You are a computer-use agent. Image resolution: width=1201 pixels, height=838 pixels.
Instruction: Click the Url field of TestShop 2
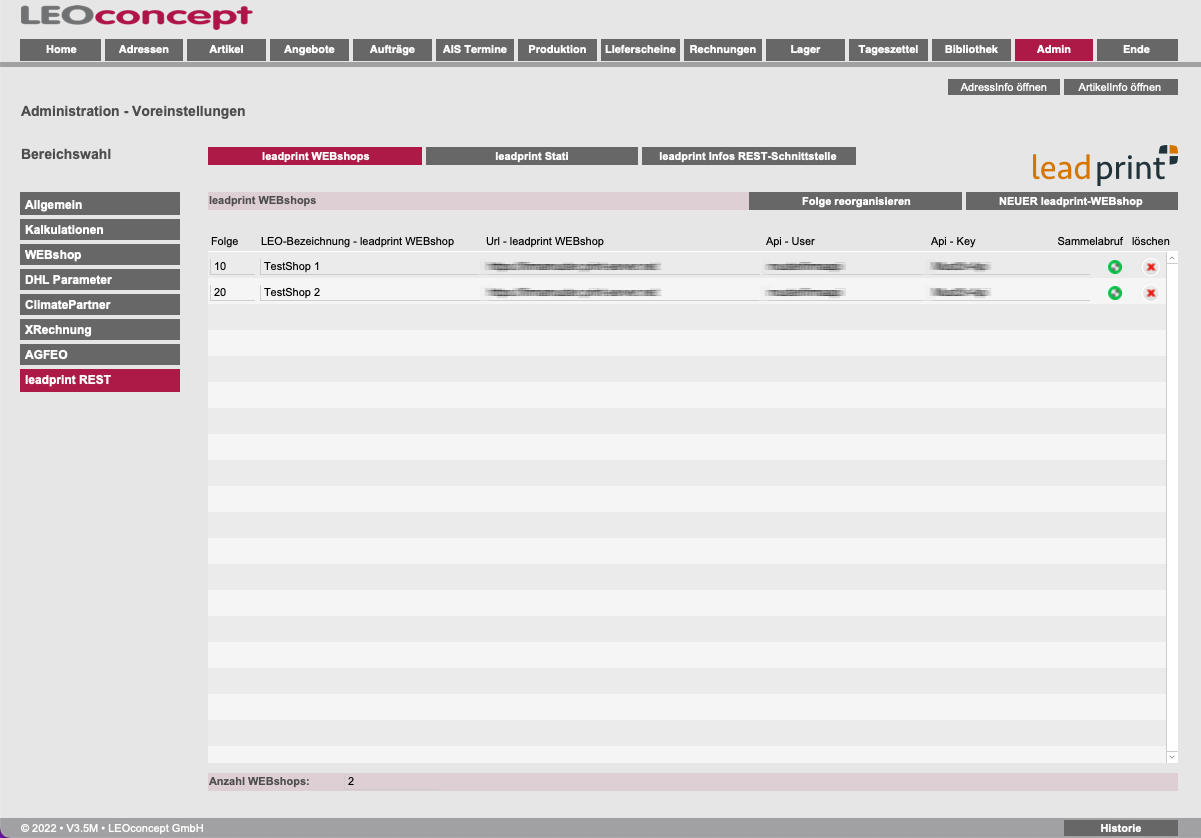coord(621,292)
